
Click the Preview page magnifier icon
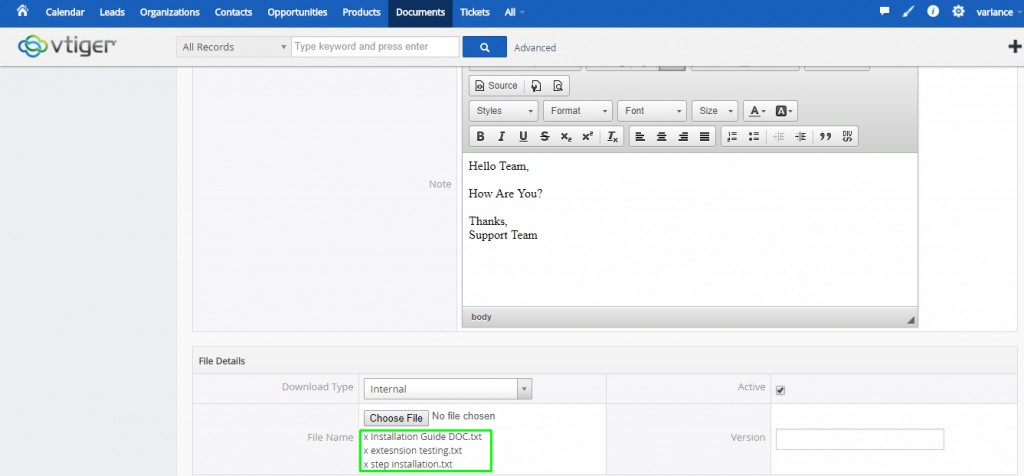558,86
